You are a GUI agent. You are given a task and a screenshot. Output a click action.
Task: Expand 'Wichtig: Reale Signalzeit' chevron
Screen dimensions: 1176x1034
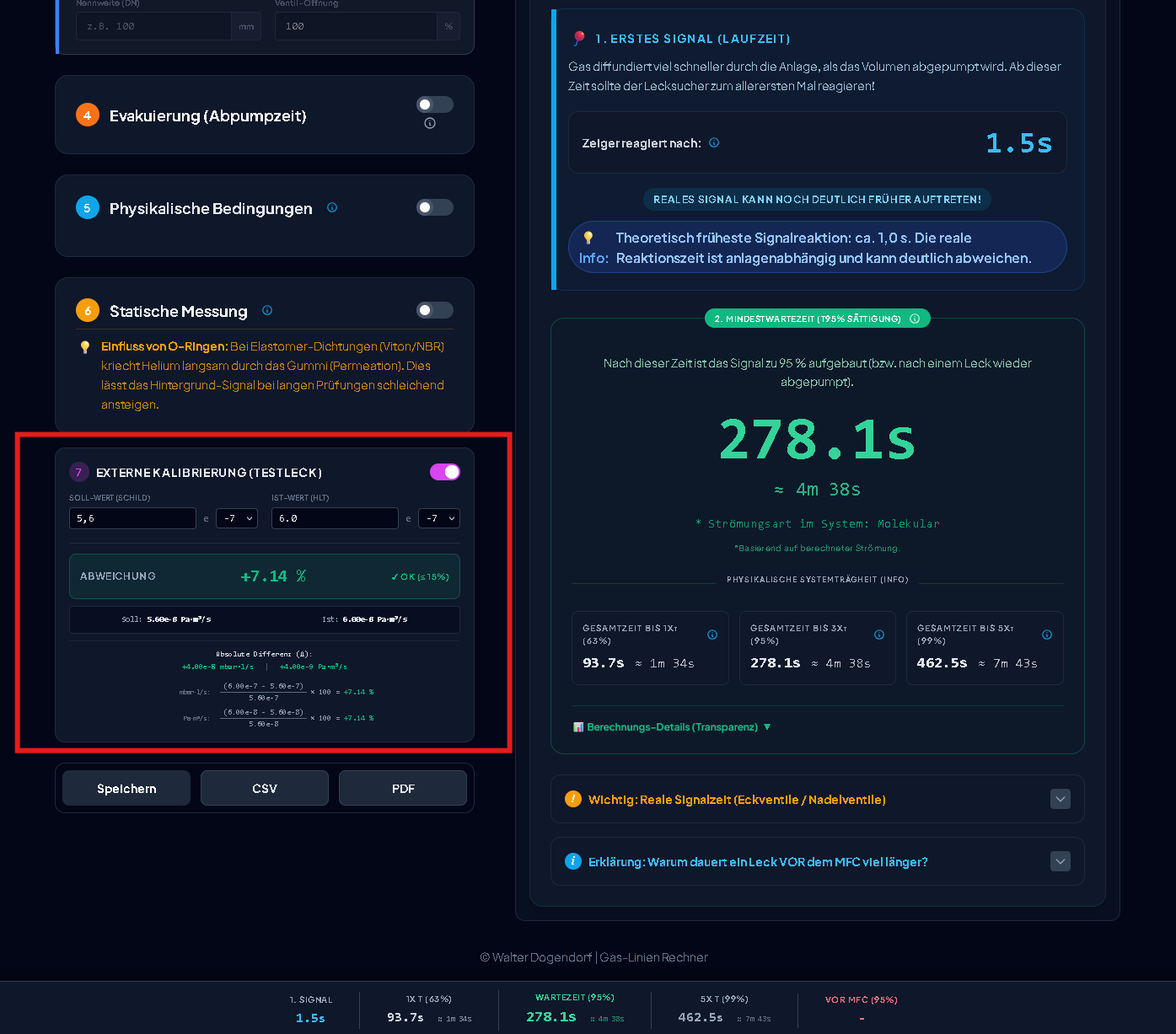point(1061,799)
